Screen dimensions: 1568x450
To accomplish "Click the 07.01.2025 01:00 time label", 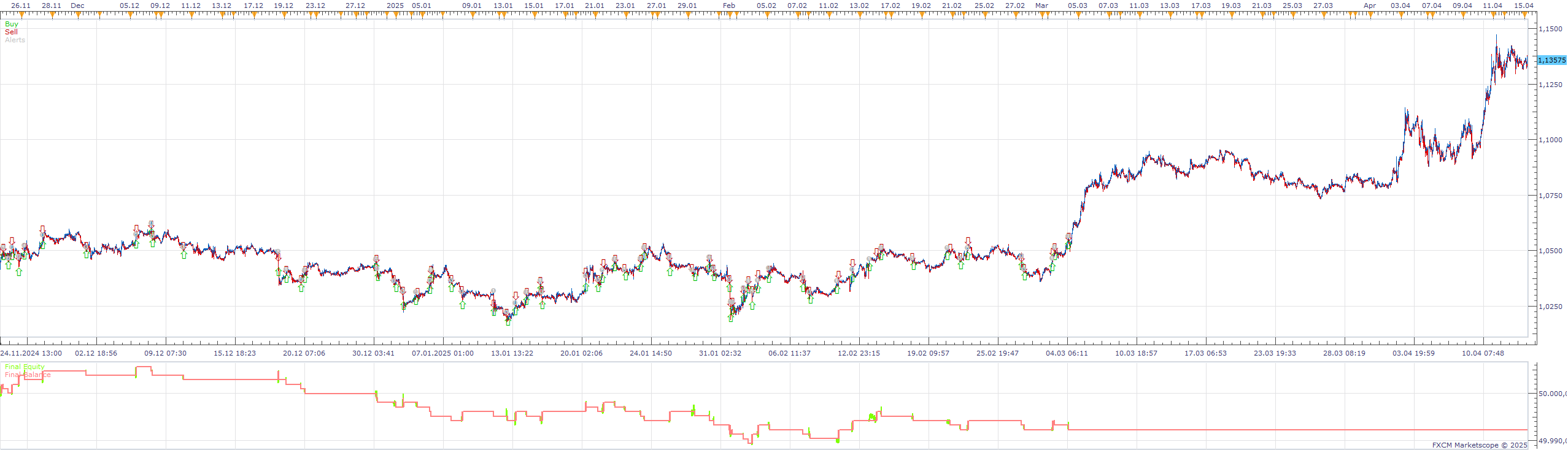I will (x=442, y=353).
